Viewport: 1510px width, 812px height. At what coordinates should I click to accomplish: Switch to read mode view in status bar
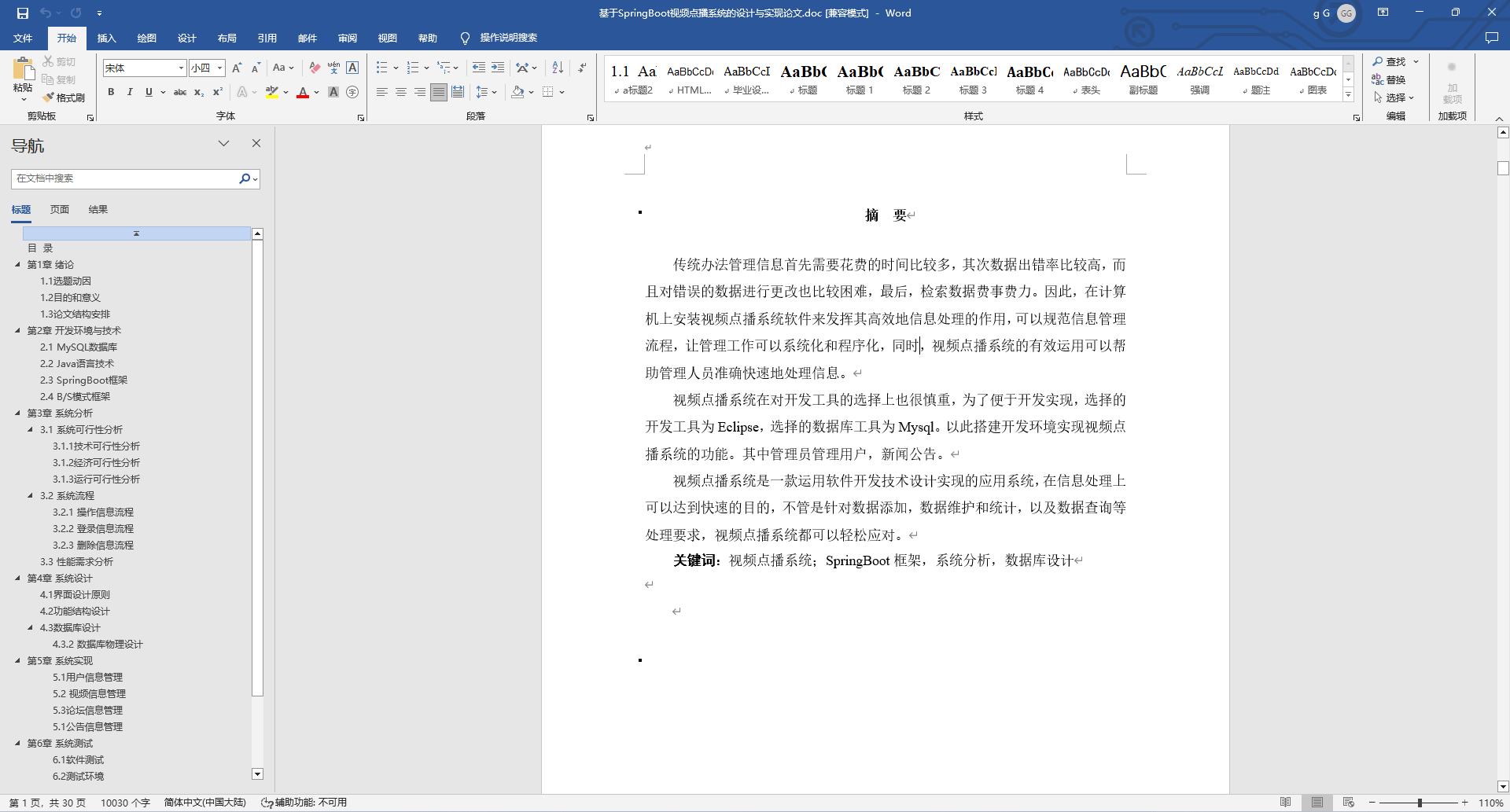coord(1285,803)
